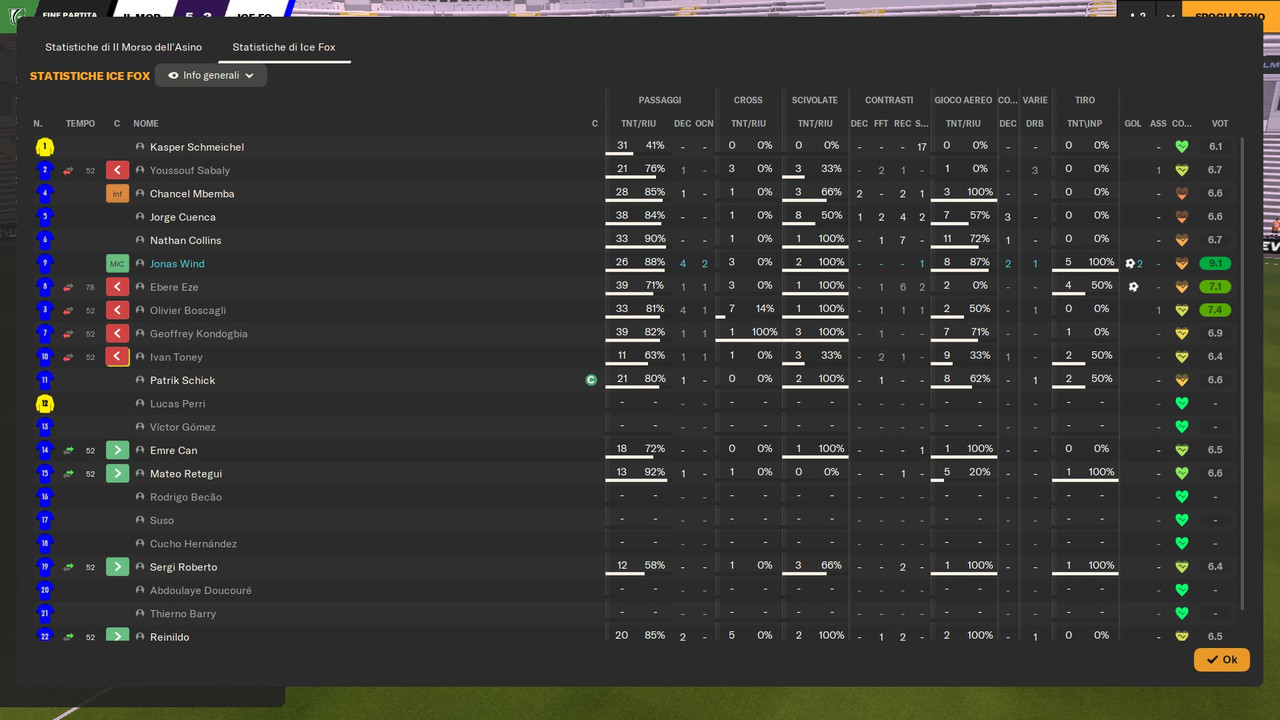1280x720 pixels.
Task: Select Rodrigo Becão's name in the list
Action: point(186,497)
